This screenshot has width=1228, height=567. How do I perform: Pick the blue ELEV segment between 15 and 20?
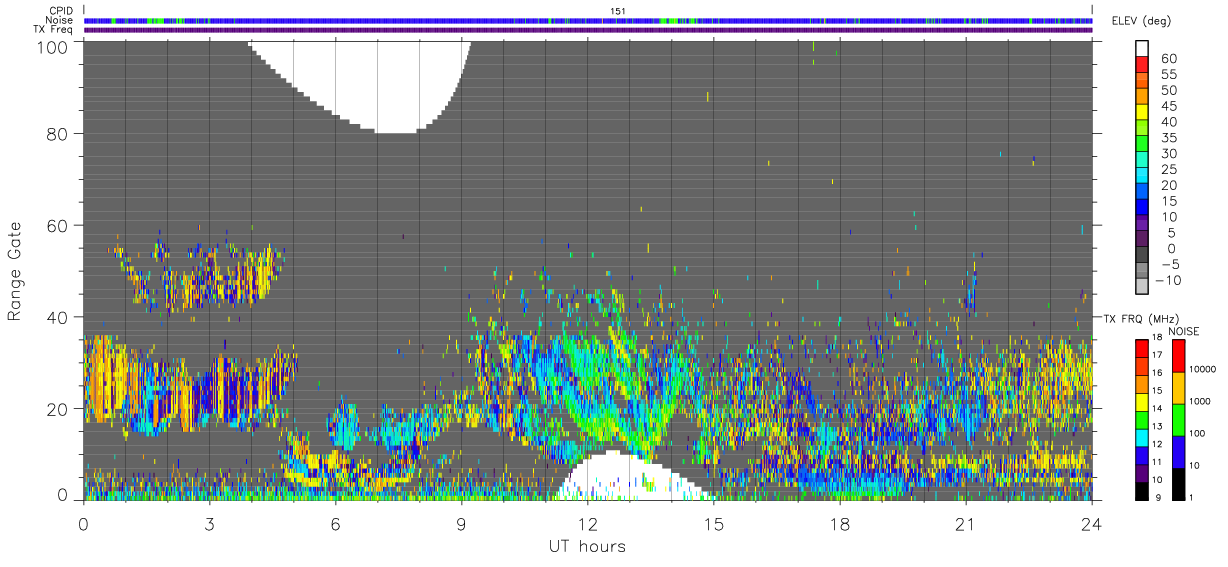1143,192
